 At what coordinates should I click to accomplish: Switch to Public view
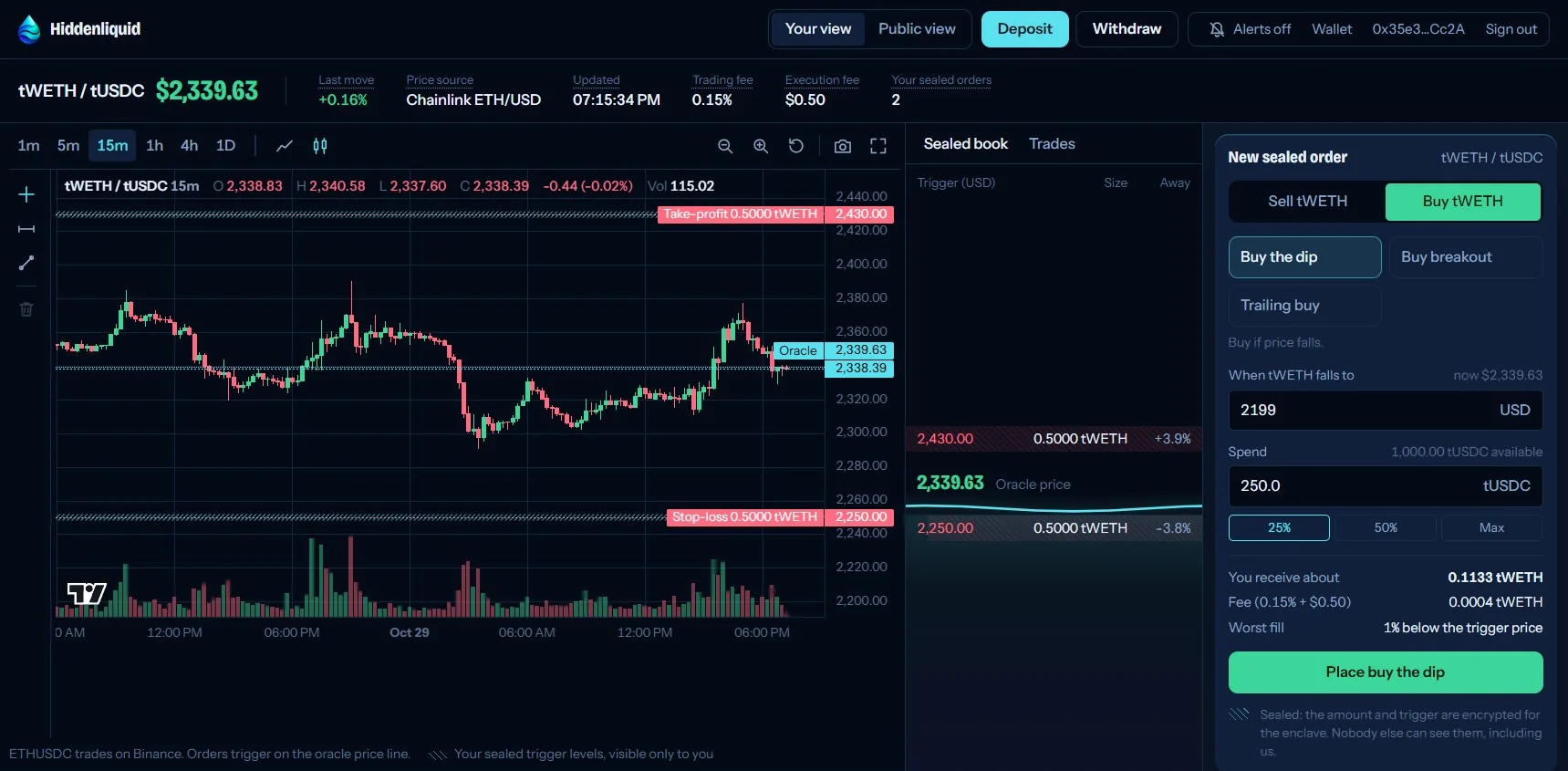(x=917, y=29)
